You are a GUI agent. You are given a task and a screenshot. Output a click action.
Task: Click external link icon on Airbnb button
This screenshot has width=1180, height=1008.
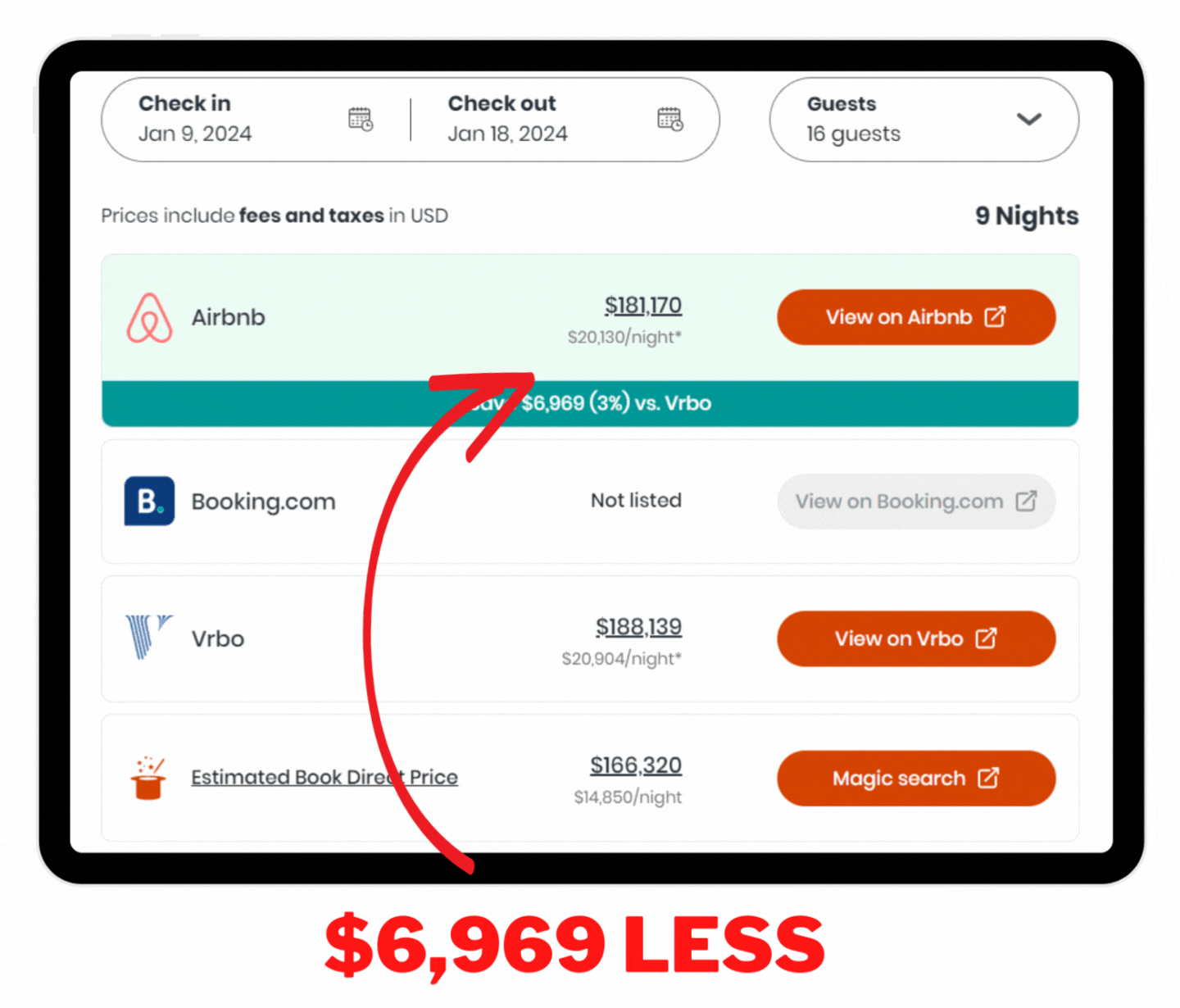(995, 317)
